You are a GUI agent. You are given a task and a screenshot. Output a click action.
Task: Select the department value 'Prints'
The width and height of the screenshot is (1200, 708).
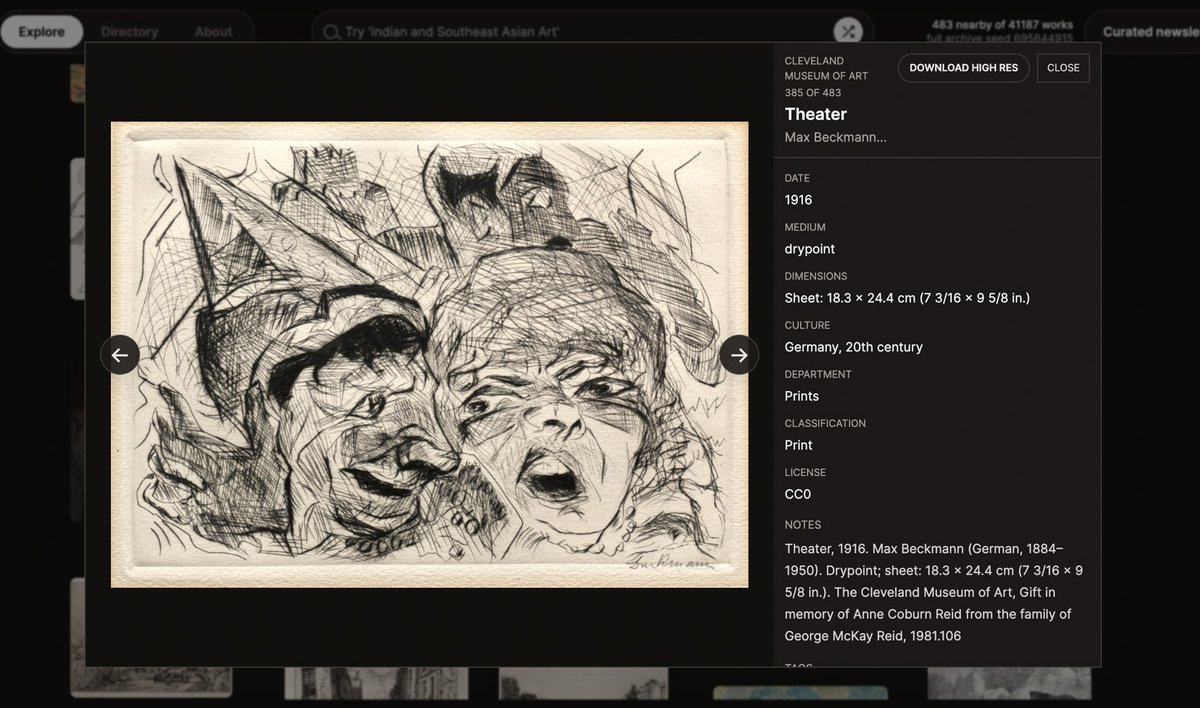click(x=802, y=396)
